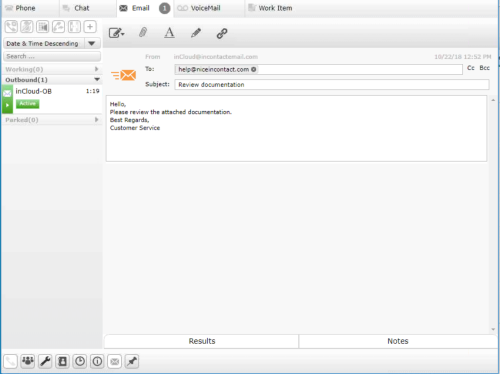The image size is (500, 374).
Task: Collapse the Outbound(1) section
Action: click(52, 80)
